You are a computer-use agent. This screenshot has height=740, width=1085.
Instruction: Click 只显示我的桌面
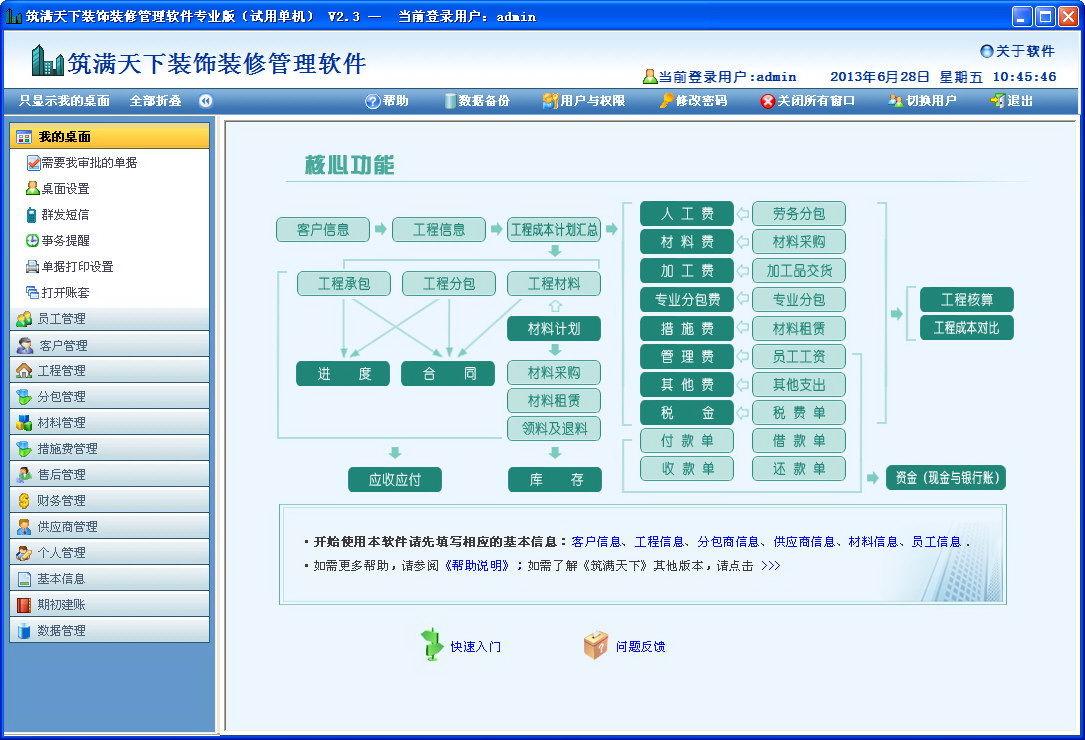(x=64, y=101)
